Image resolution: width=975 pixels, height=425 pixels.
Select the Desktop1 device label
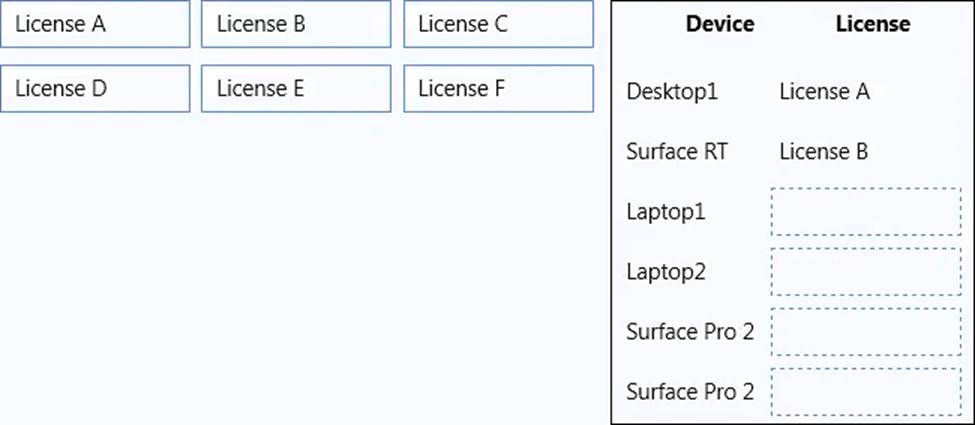click(672, 92)
